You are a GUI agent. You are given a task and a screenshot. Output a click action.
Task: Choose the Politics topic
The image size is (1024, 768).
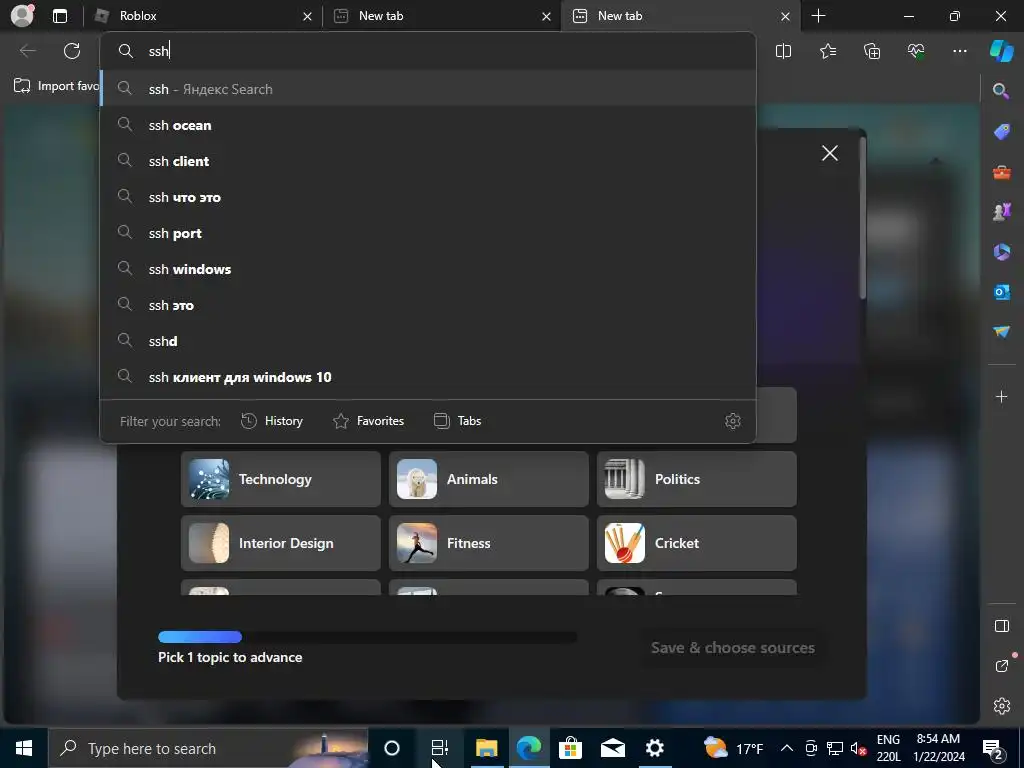pos(697,479)
